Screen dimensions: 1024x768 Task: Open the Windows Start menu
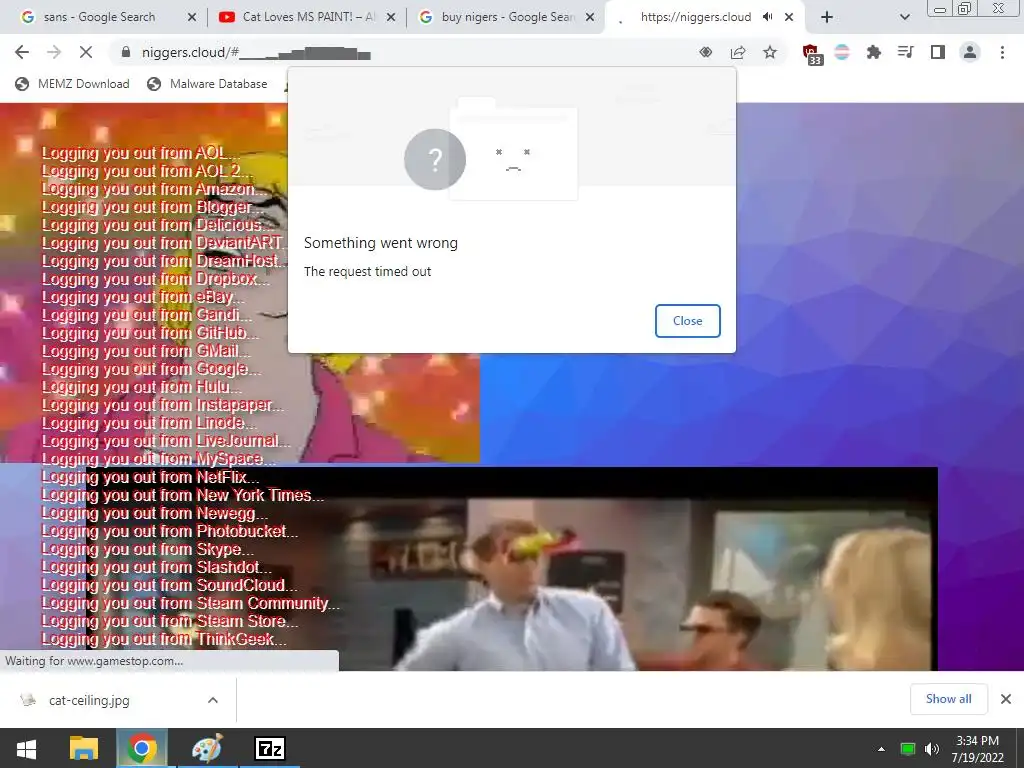tap(26, 748)
